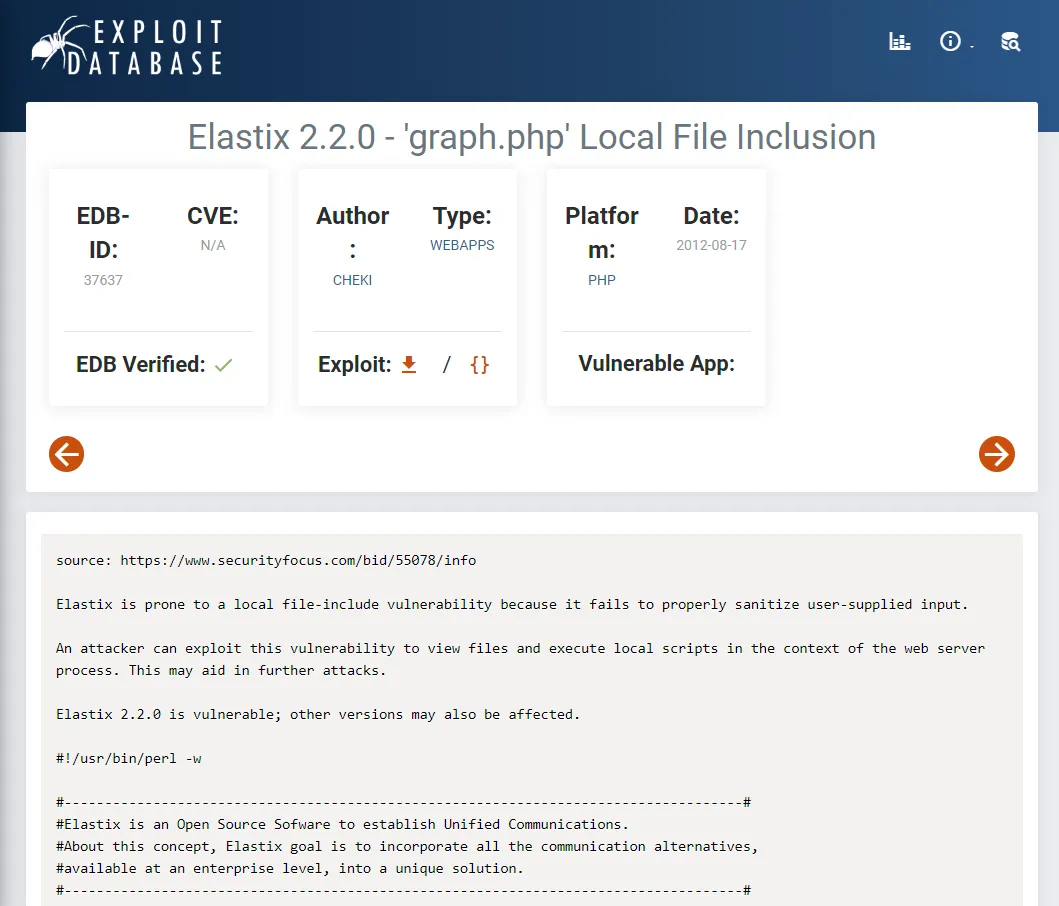Click the '#!/usr/bin/perl -w' line
The height and width of the screenshot is (906, 1059).
tap(128, 758)
